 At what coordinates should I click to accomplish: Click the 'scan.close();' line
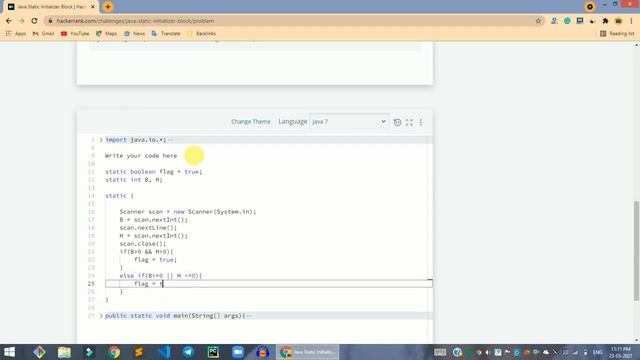(x=142, y=244)
